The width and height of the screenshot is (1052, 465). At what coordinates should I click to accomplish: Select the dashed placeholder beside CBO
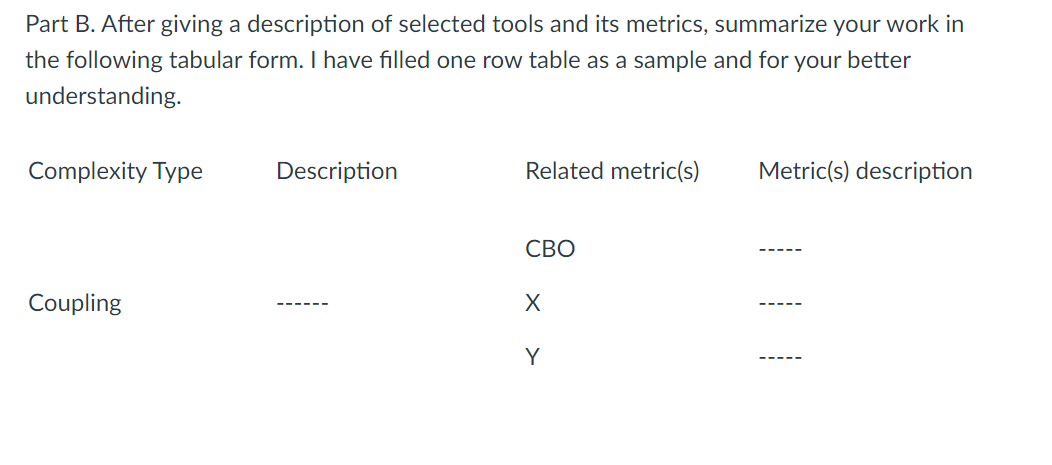(x=780, y=252)
